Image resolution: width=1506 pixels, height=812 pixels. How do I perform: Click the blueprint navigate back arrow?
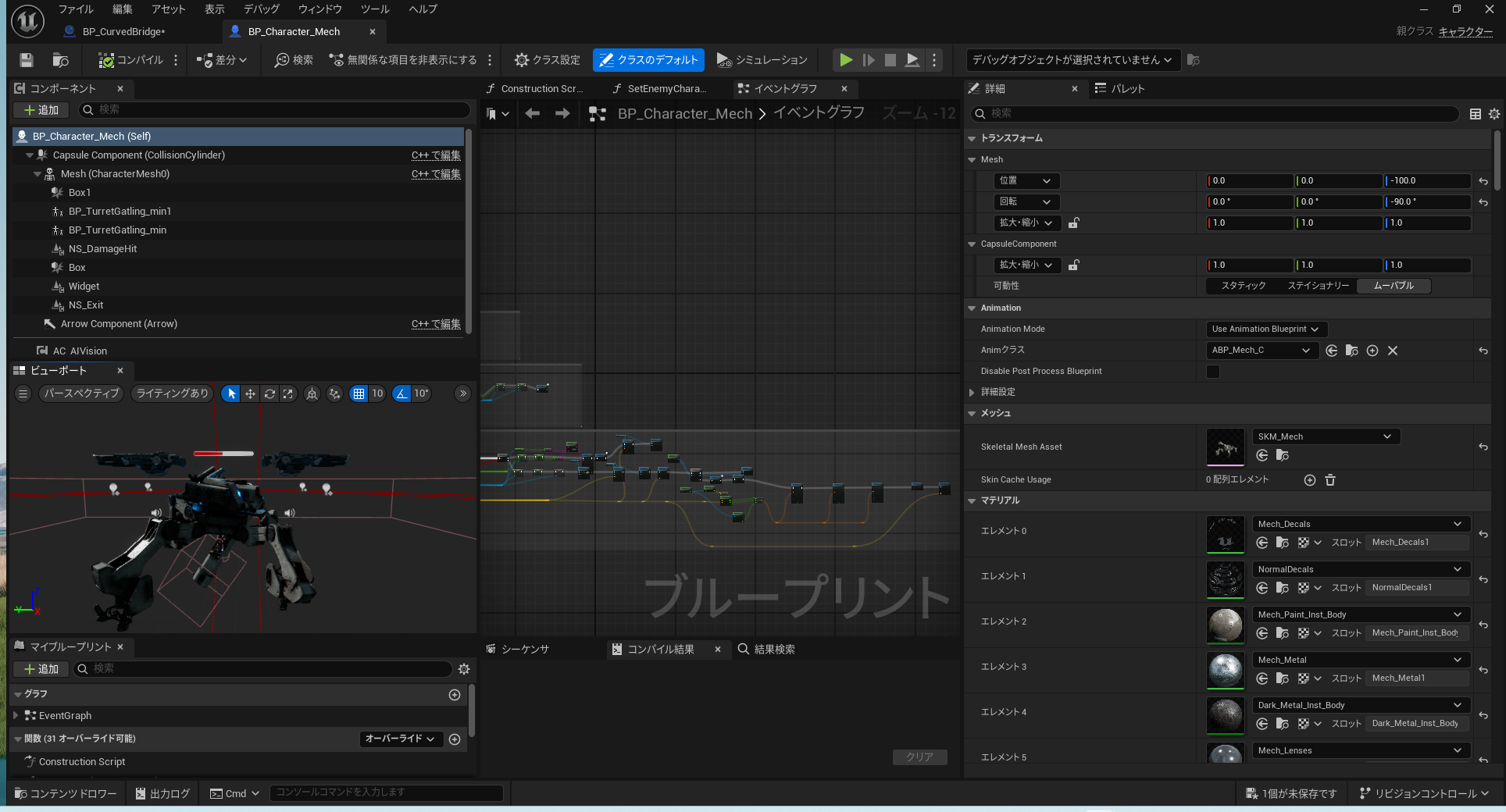coord(533,114)
